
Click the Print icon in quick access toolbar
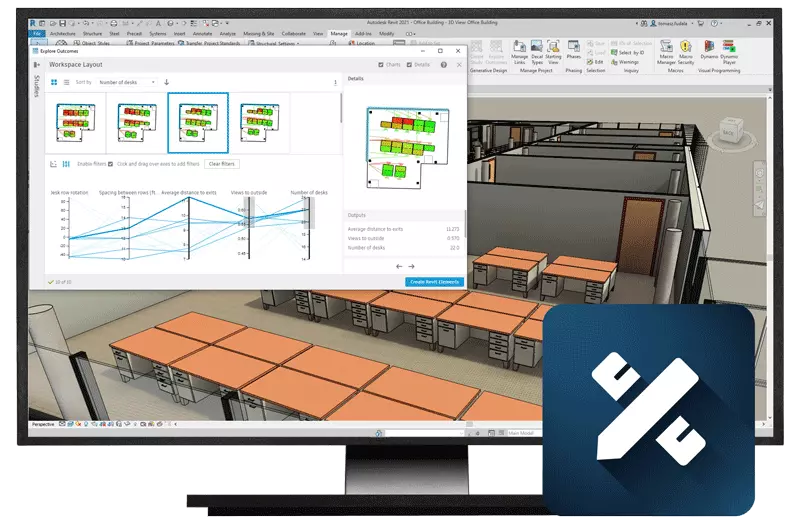(x=113, y=23)
